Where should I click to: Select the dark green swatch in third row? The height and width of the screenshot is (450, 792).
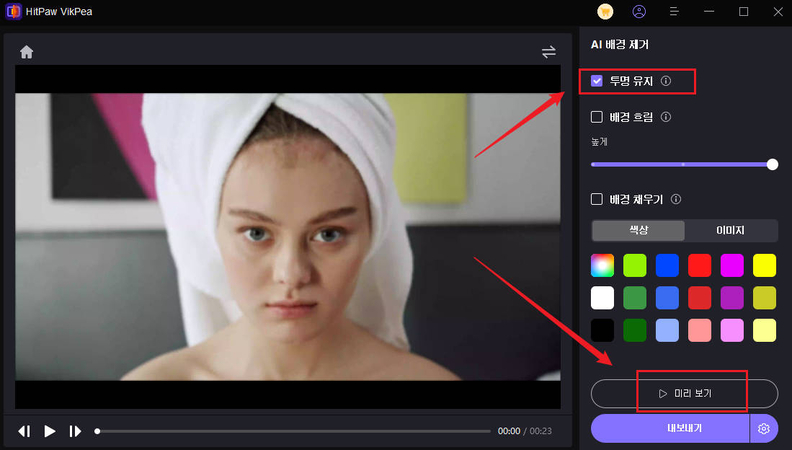(x=634, y=330)
